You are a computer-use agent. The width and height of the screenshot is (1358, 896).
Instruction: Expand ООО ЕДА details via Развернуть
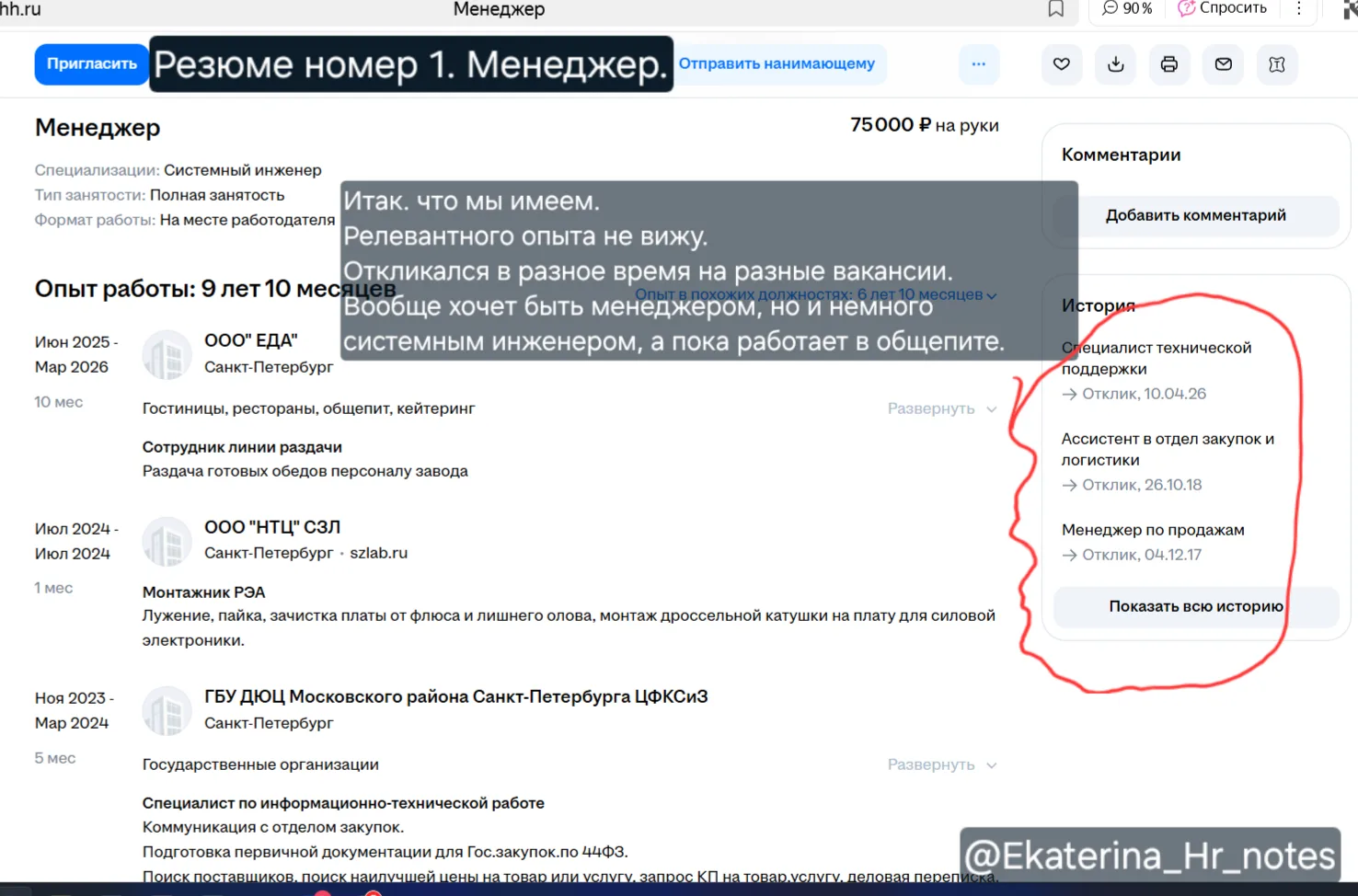pyautogui.click(x=942, y=408)
